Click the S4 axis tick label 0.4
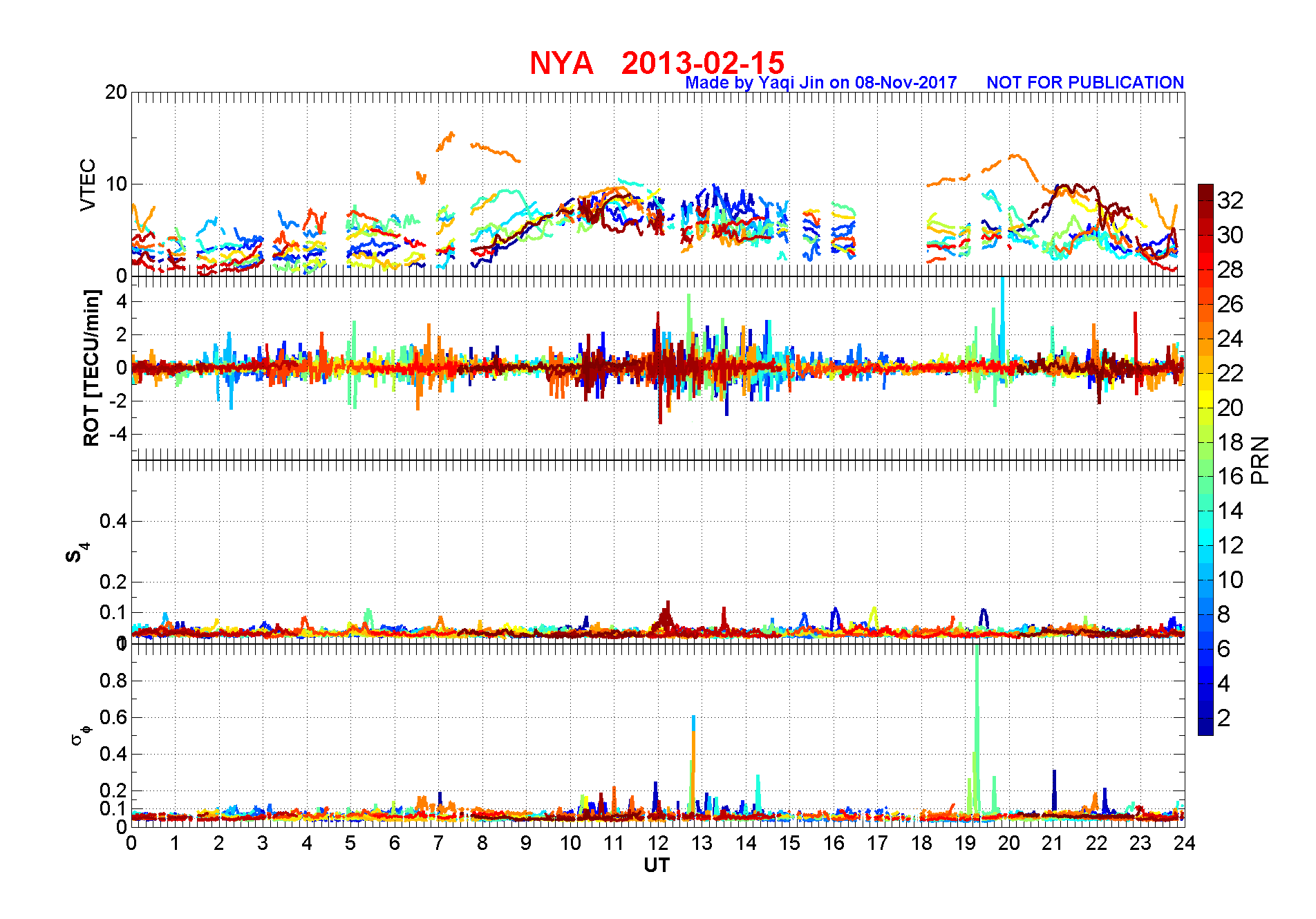Screen dimensions: 1316x919 click(113, 521)
